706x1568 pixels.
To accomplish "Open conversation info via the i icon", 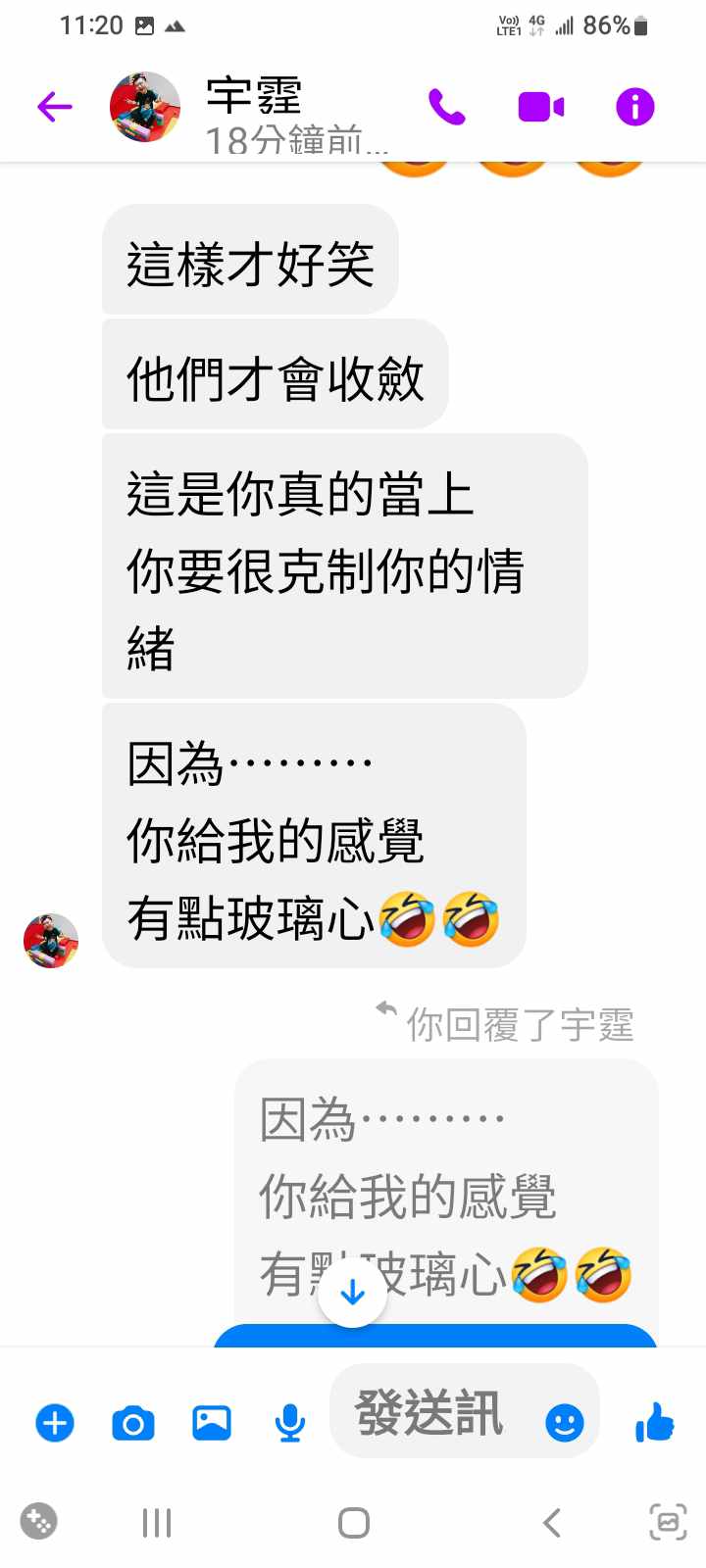I will click(634, 107).
